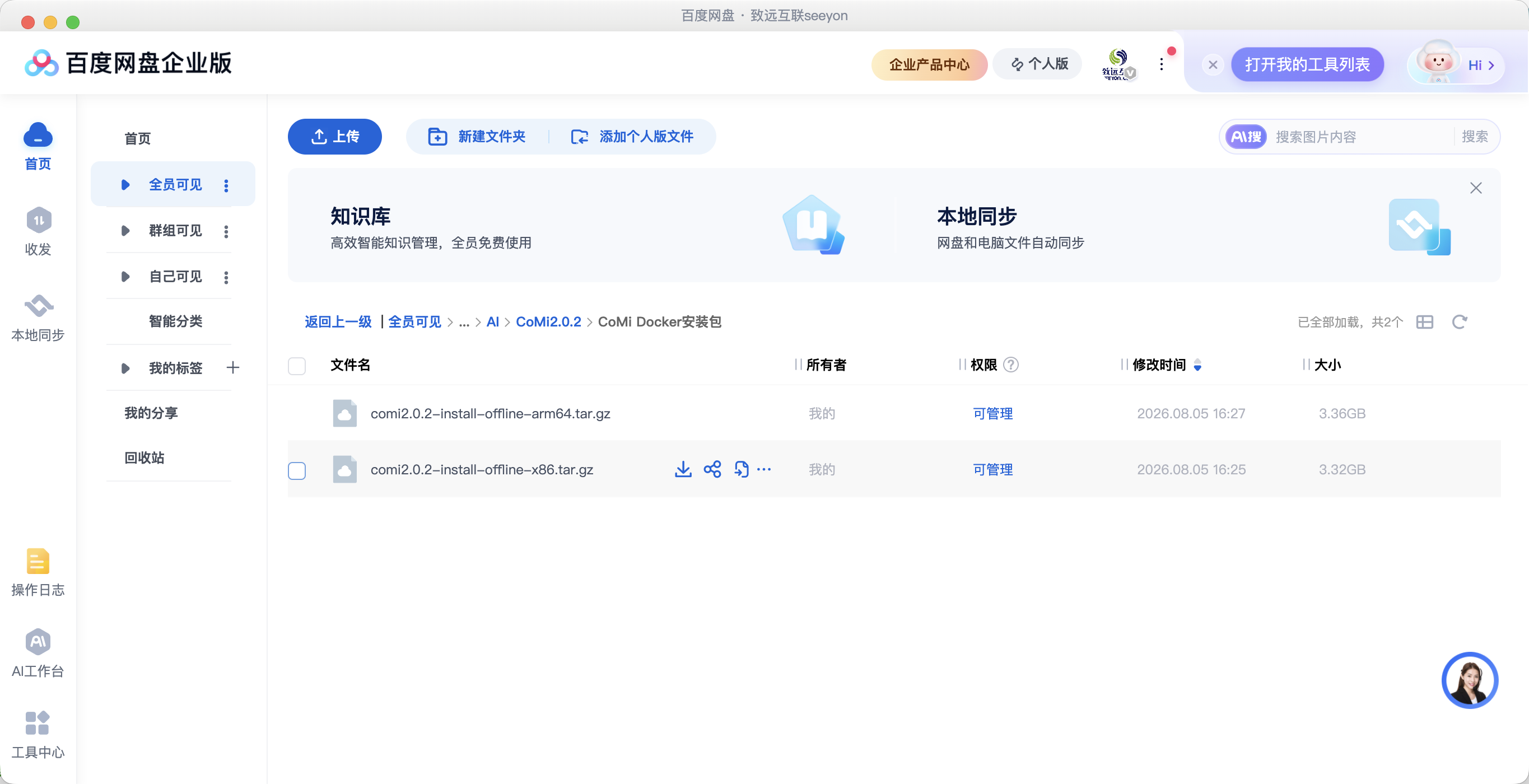Go to CoMi2.0.2 folder in breadcrumb

[x=548, y=321]
